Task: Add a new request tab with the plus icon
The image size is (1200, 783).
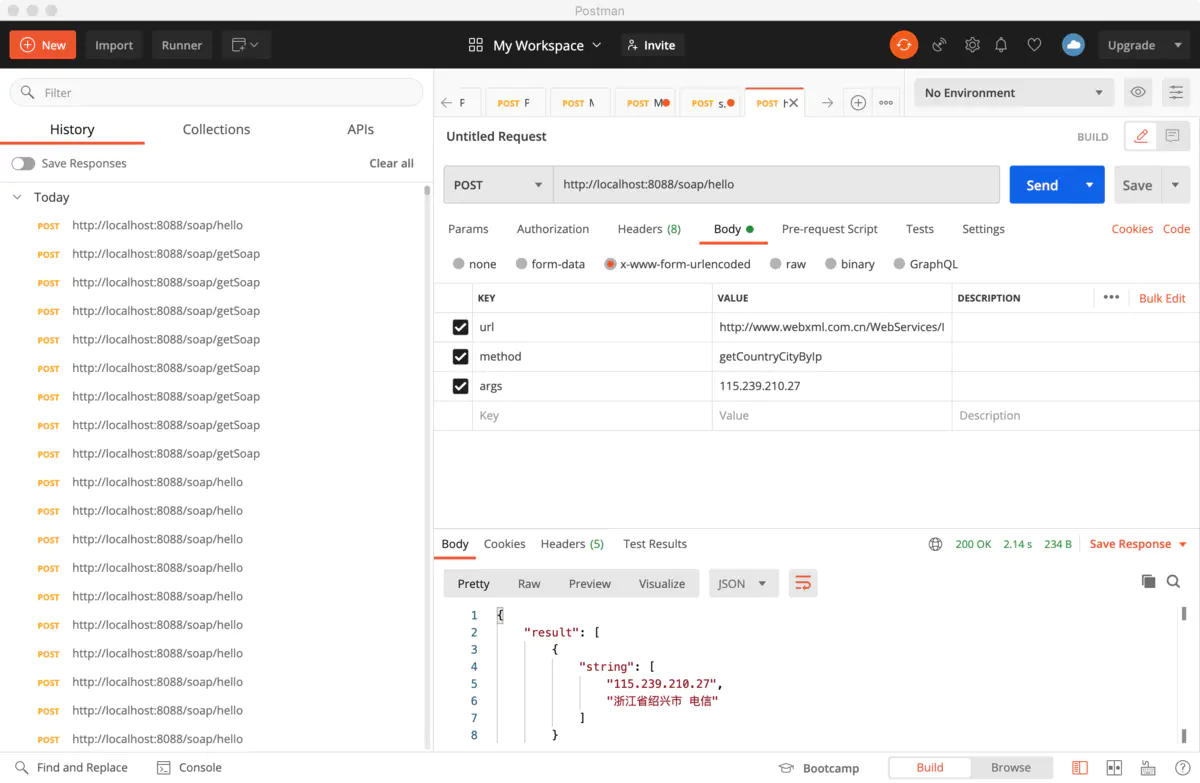Action: [857, 103]
